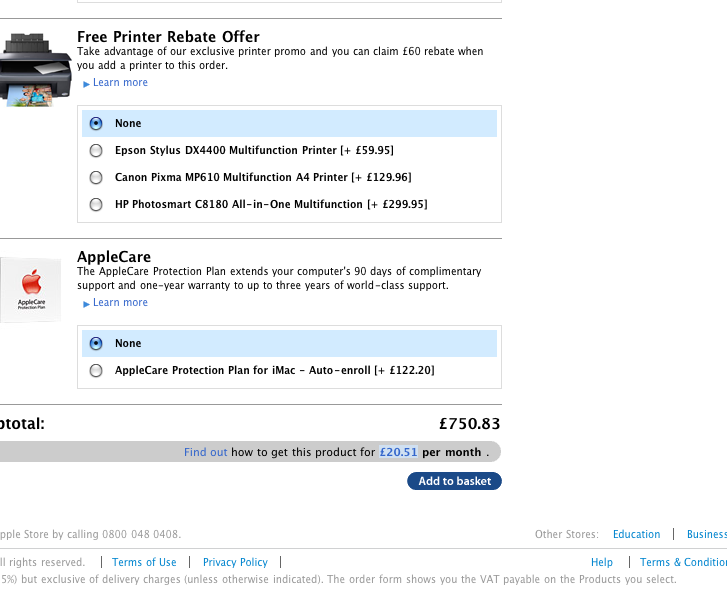Image resolution: width=727 pixels, height=604 pixels.
Task: Open the Education store link
Action: click(637, 534)
